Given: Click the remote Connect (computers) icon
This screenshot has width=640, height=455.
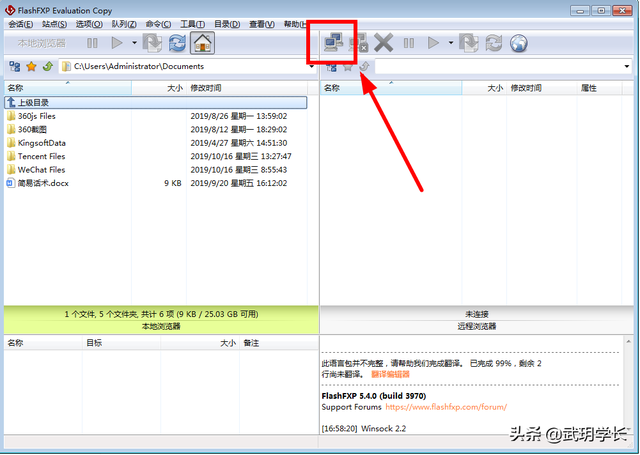Looking at the screenshot, I should click(x=333, y=42).
